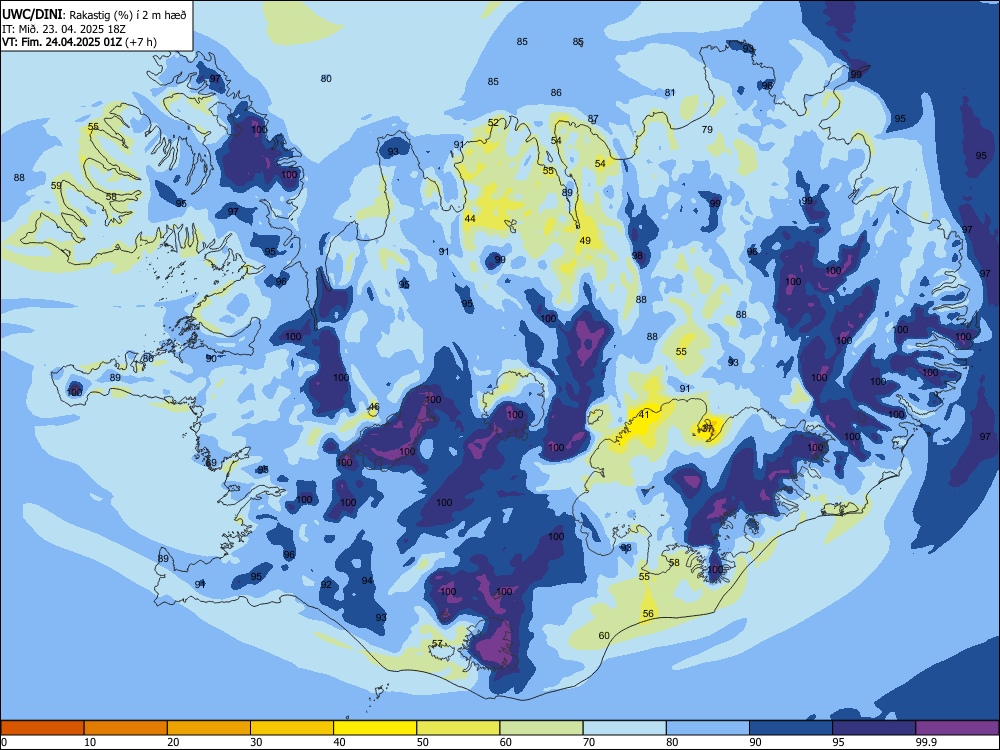Select the dark blue 90–95 legend swatch
The height and width of the screenshot is (750, 1000).
tap(791, 728)
